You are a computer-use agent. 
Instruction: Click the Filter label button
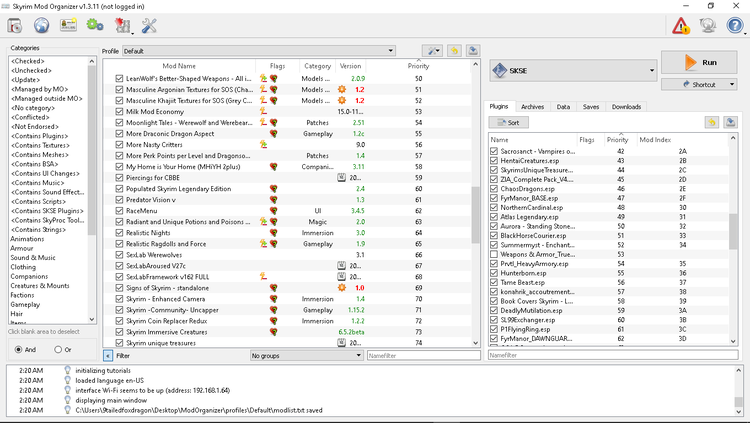[123, 356]
